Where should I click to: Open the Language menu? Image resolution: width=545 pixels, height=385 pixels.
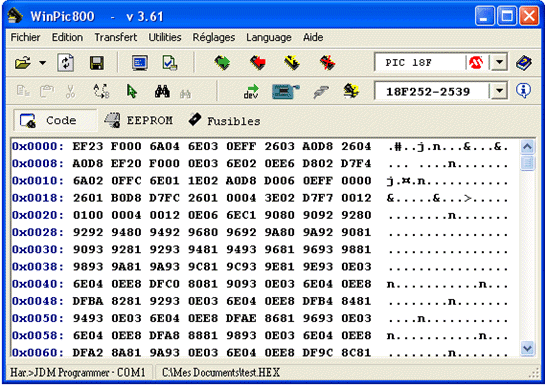(269, 37)
